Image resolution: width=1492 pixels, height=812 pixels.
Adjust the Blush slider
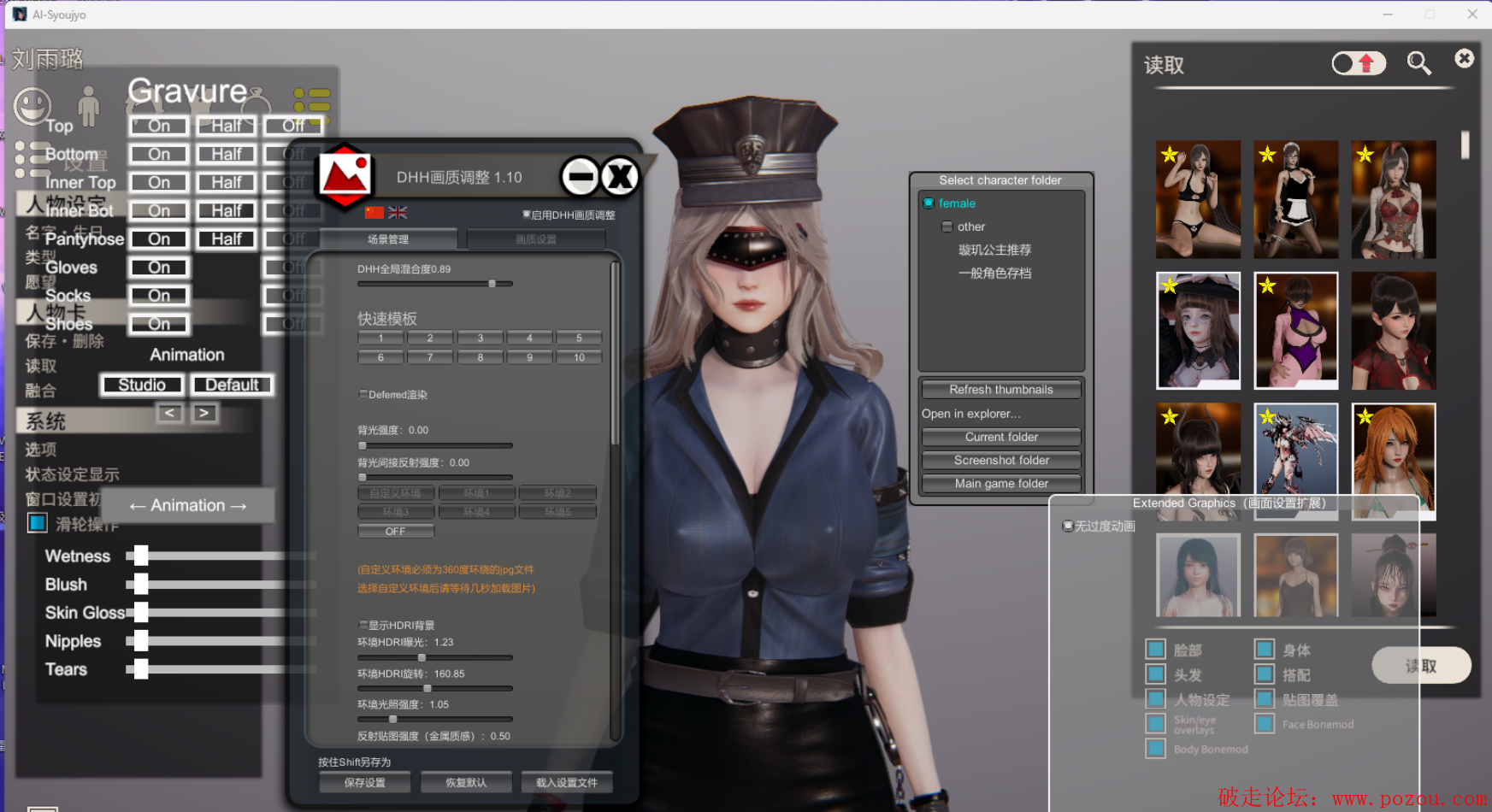[221, 585]
